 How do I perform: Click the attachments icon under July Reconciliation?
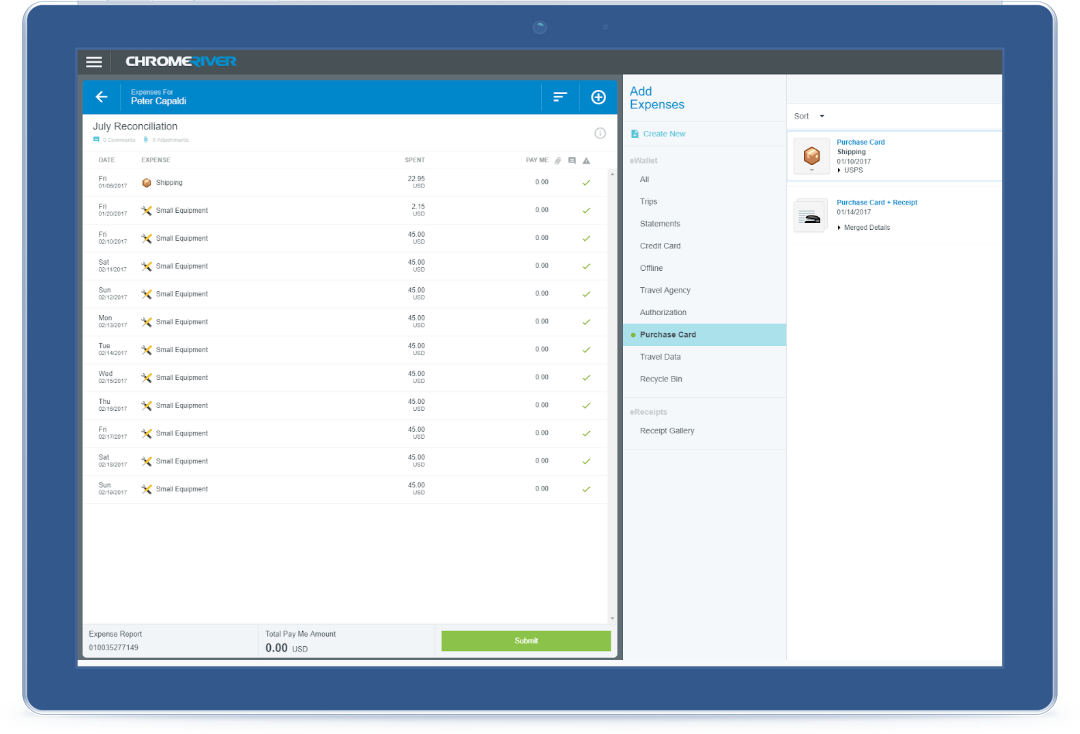click(x=145, y=140)
